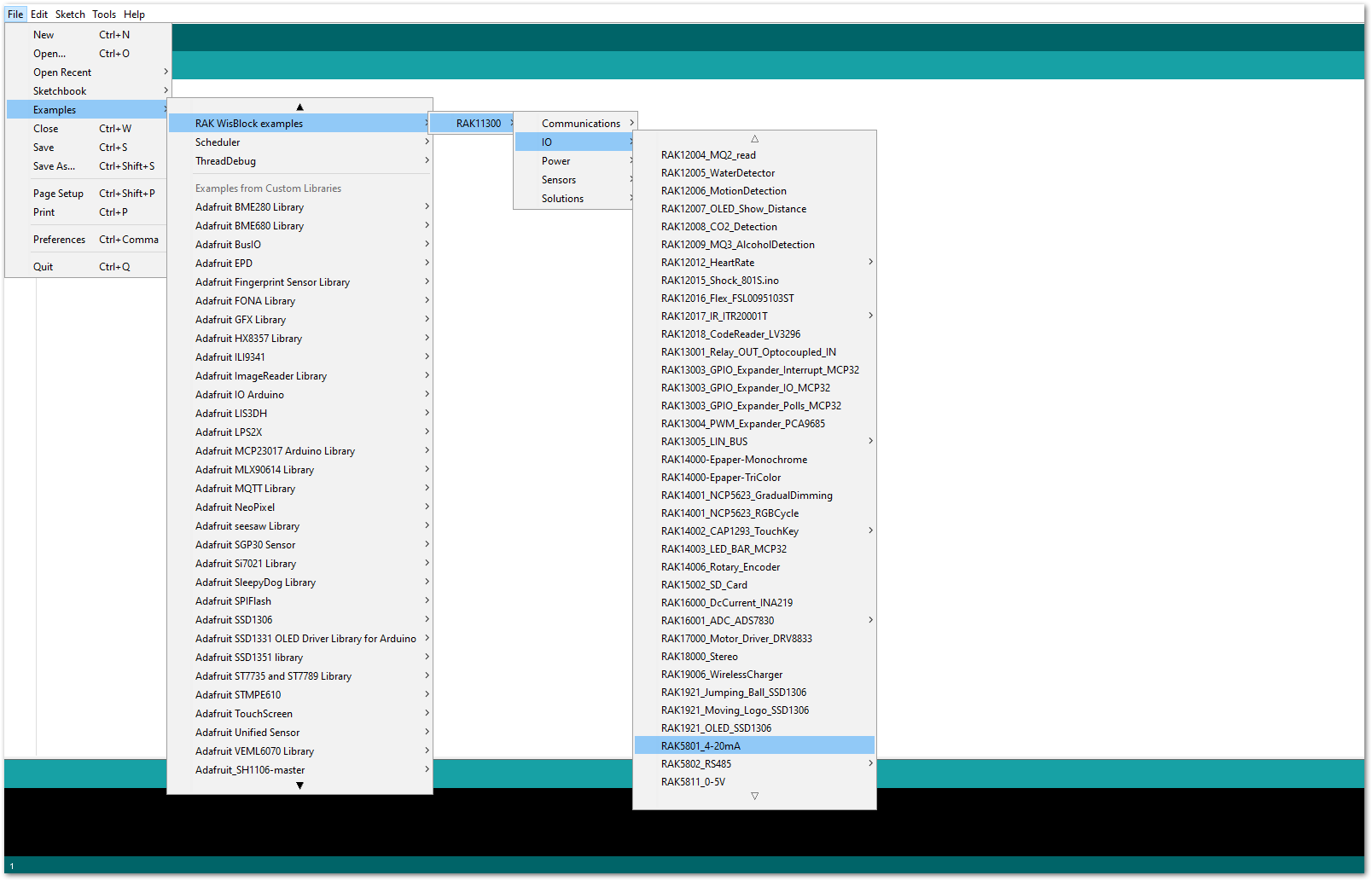1372x881 pixels.
Task: Expand the Sensors category
Action: pyautogui.click(x=576, y=180)
